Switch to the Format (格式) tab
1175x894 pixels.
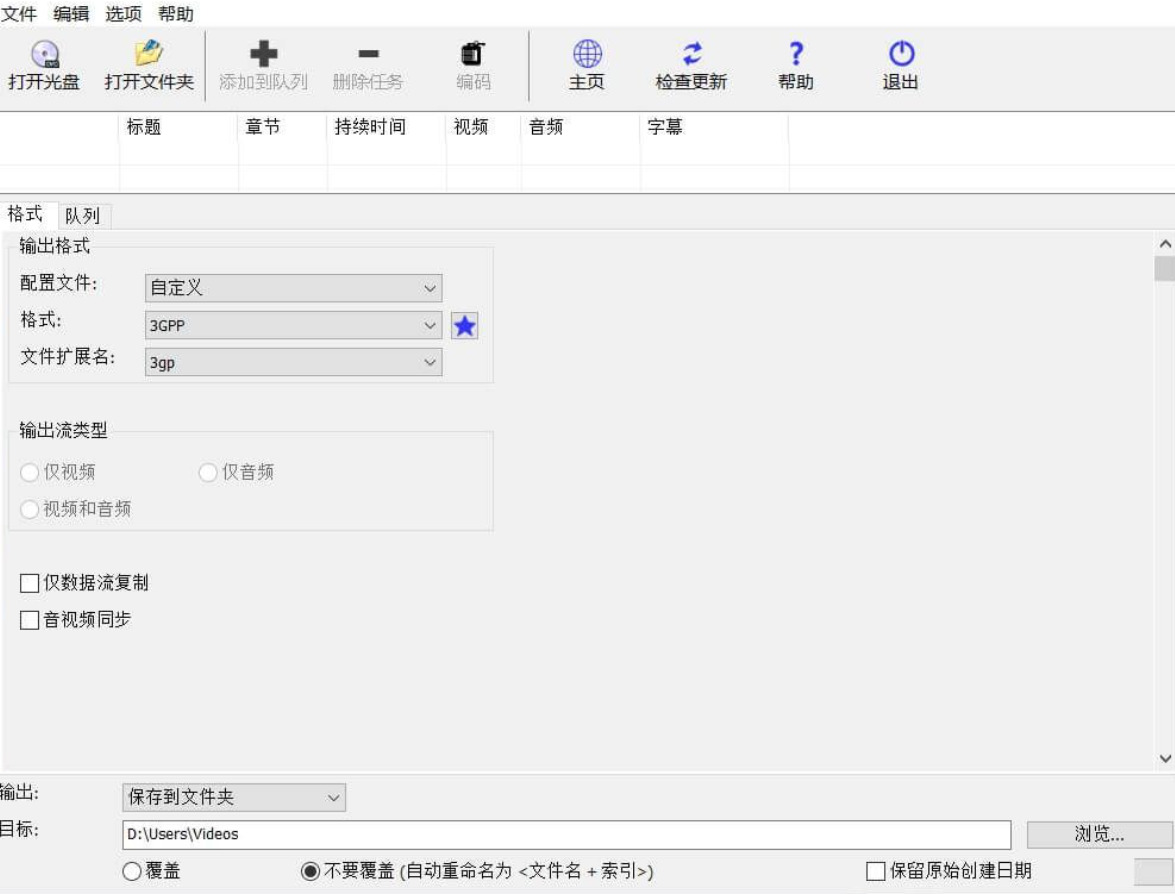pyautogui.click(x=25, y=214)
